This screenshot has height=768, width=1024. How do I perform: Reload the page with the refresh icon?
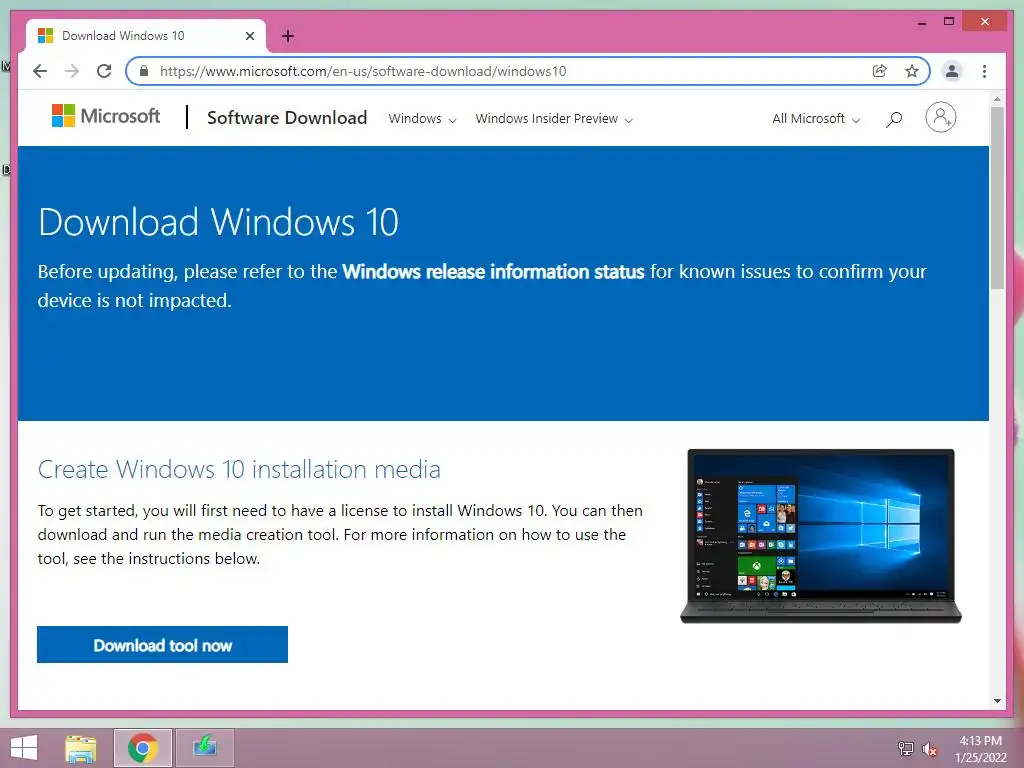(x=104, y=71)
